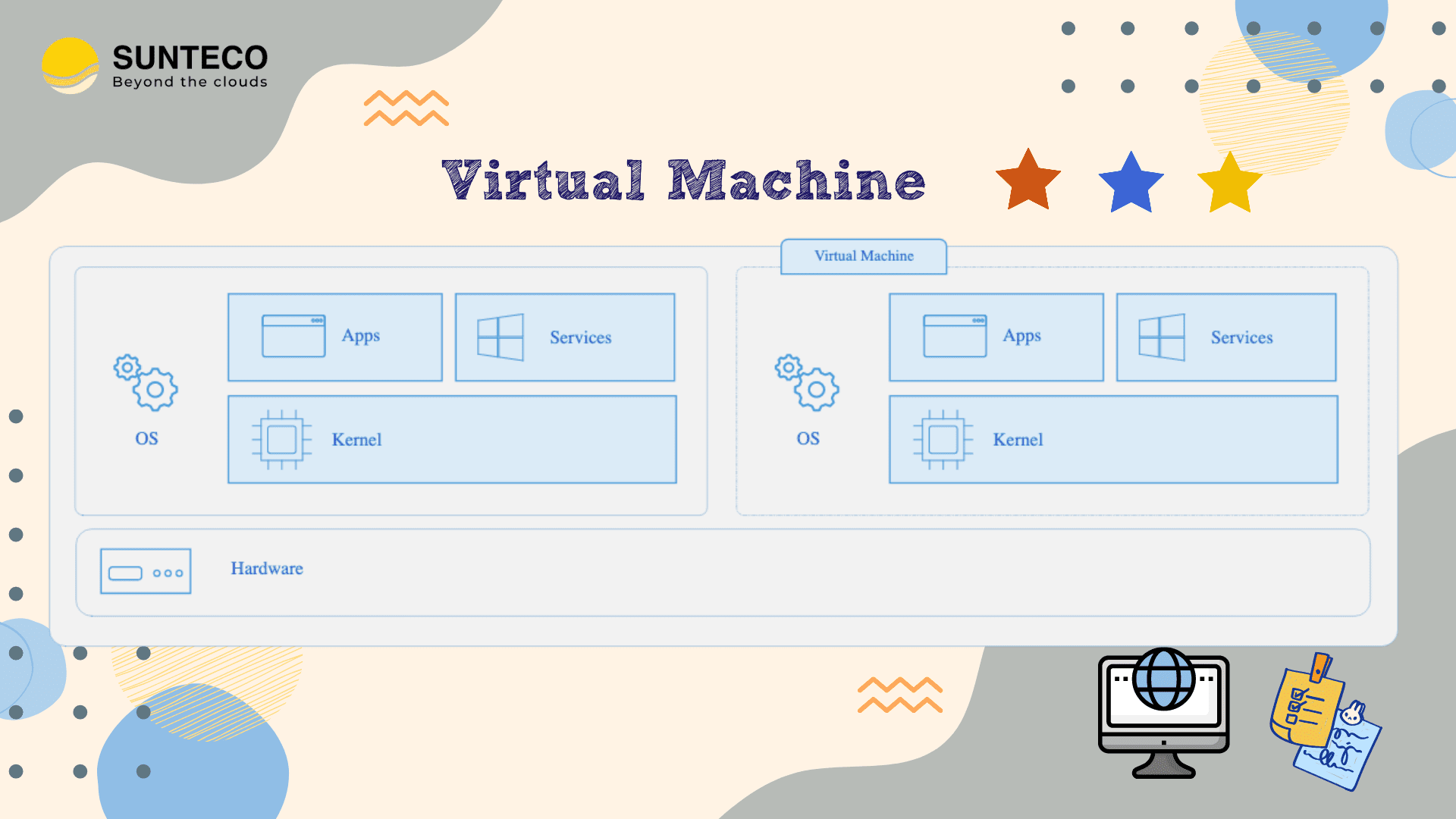This screenshot has height=819, width=1456.
Task: Click the left Kernel chip icon
Action: click(x=281, y=440)
